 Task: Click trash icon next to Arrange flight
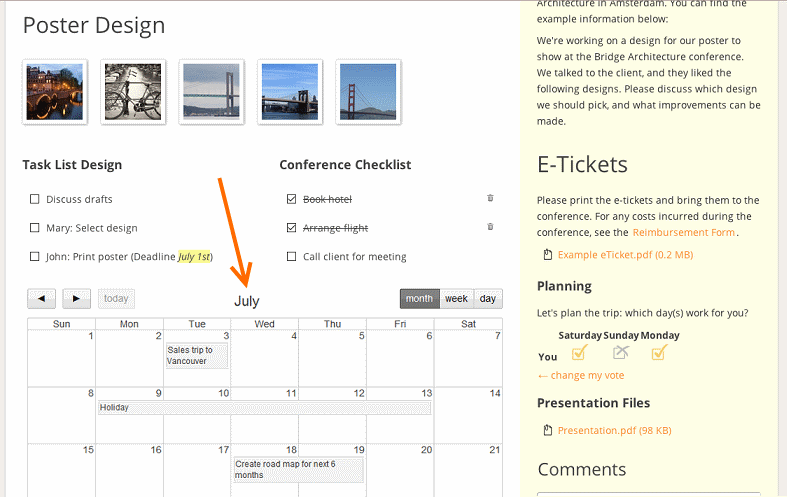(x=490, y=226)
